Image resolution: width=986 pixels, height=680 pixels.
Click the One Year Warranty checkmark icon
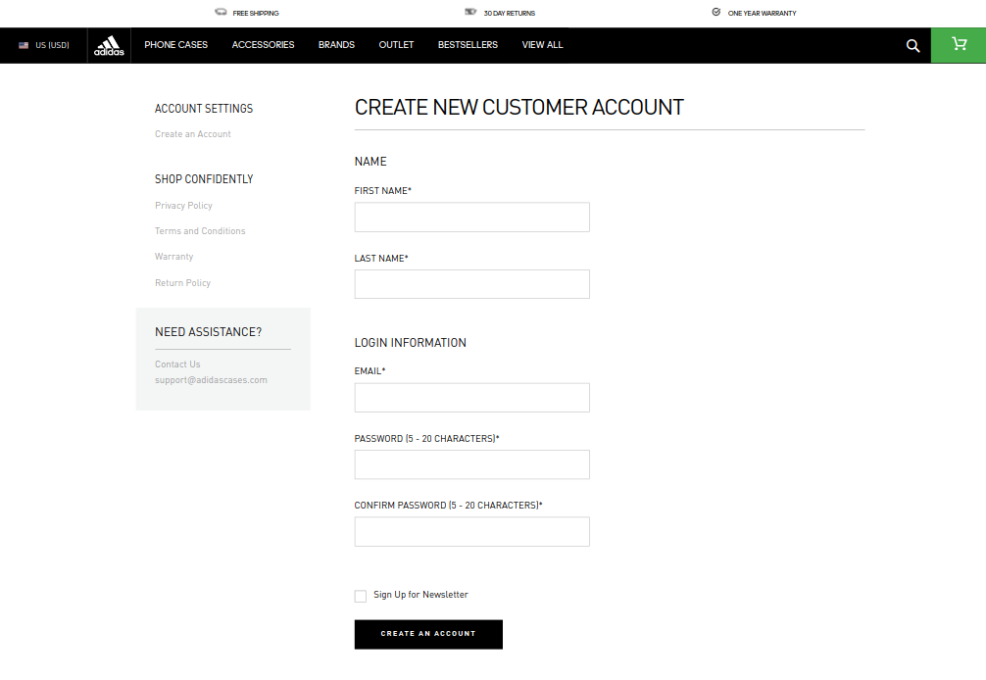coord(714,12)
